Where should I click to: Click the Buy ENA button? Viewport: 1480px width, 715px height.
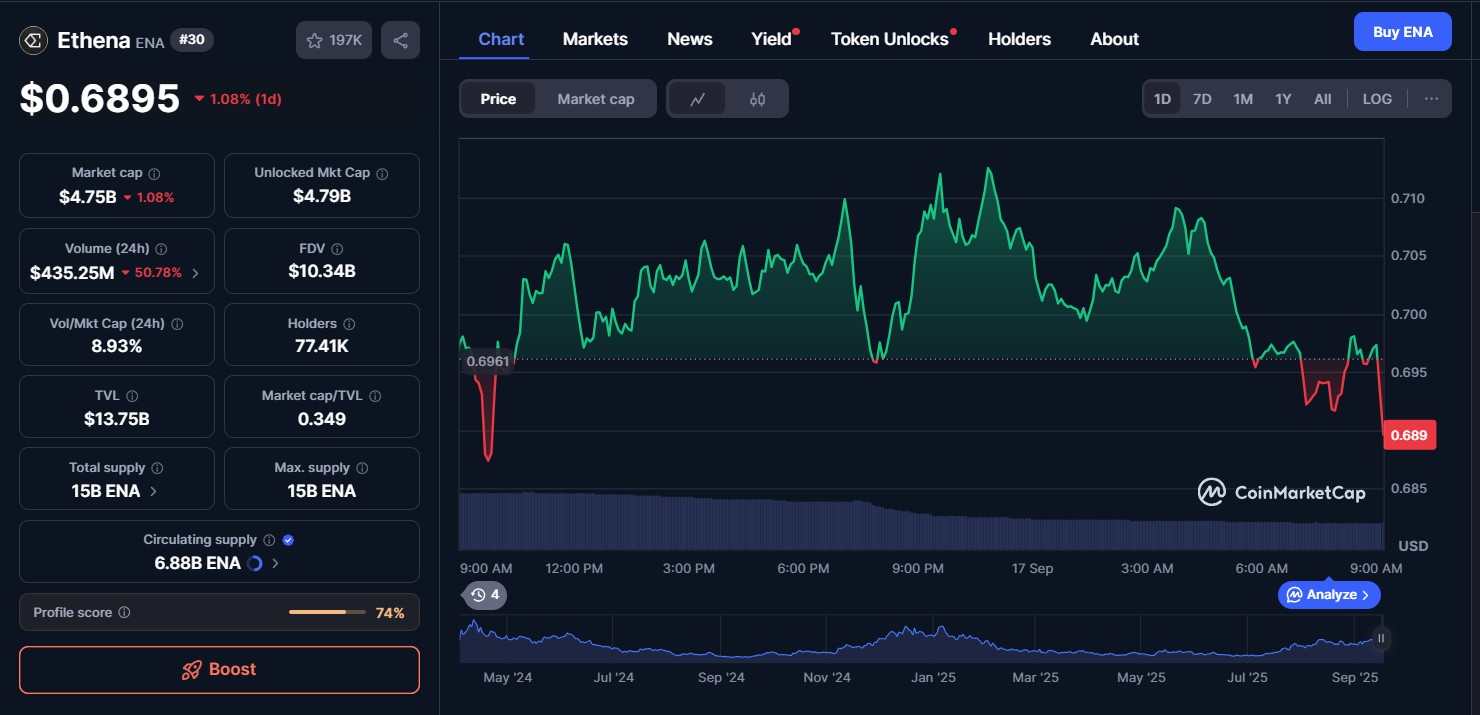tap(1402, 32)
